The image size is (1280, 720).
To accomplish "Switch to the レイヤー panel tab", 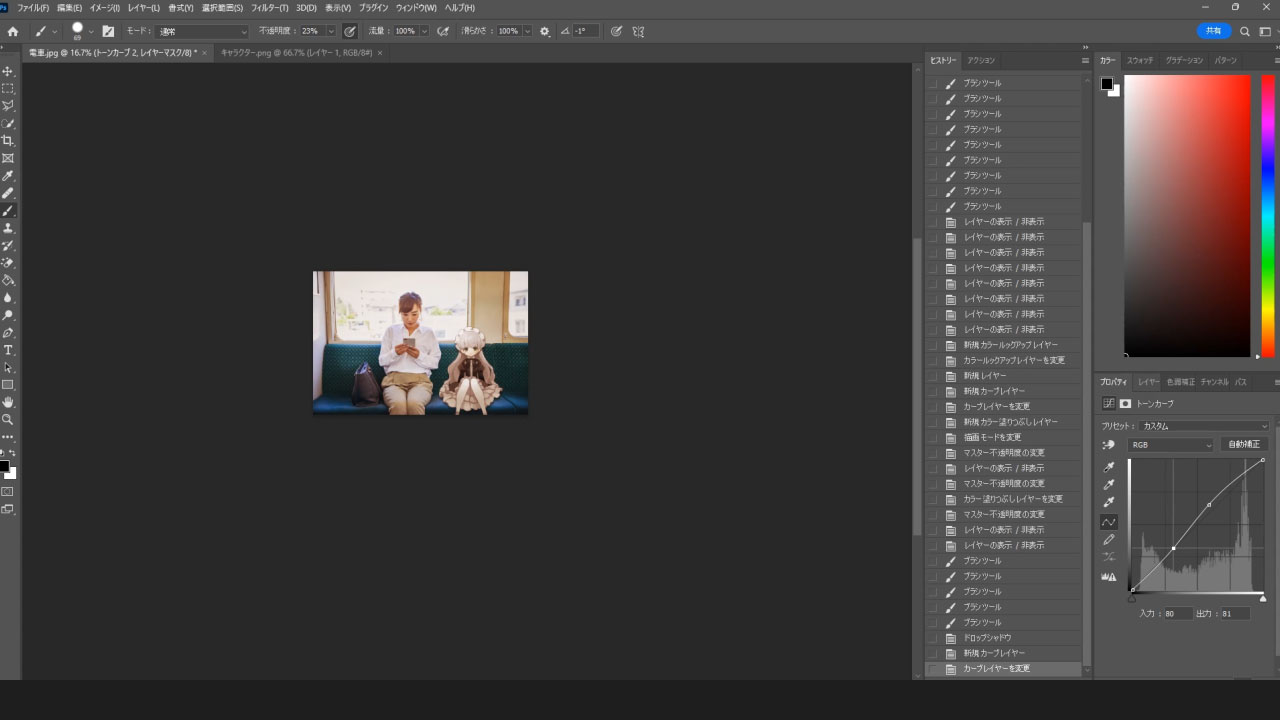I will [x=1148, y=382].
